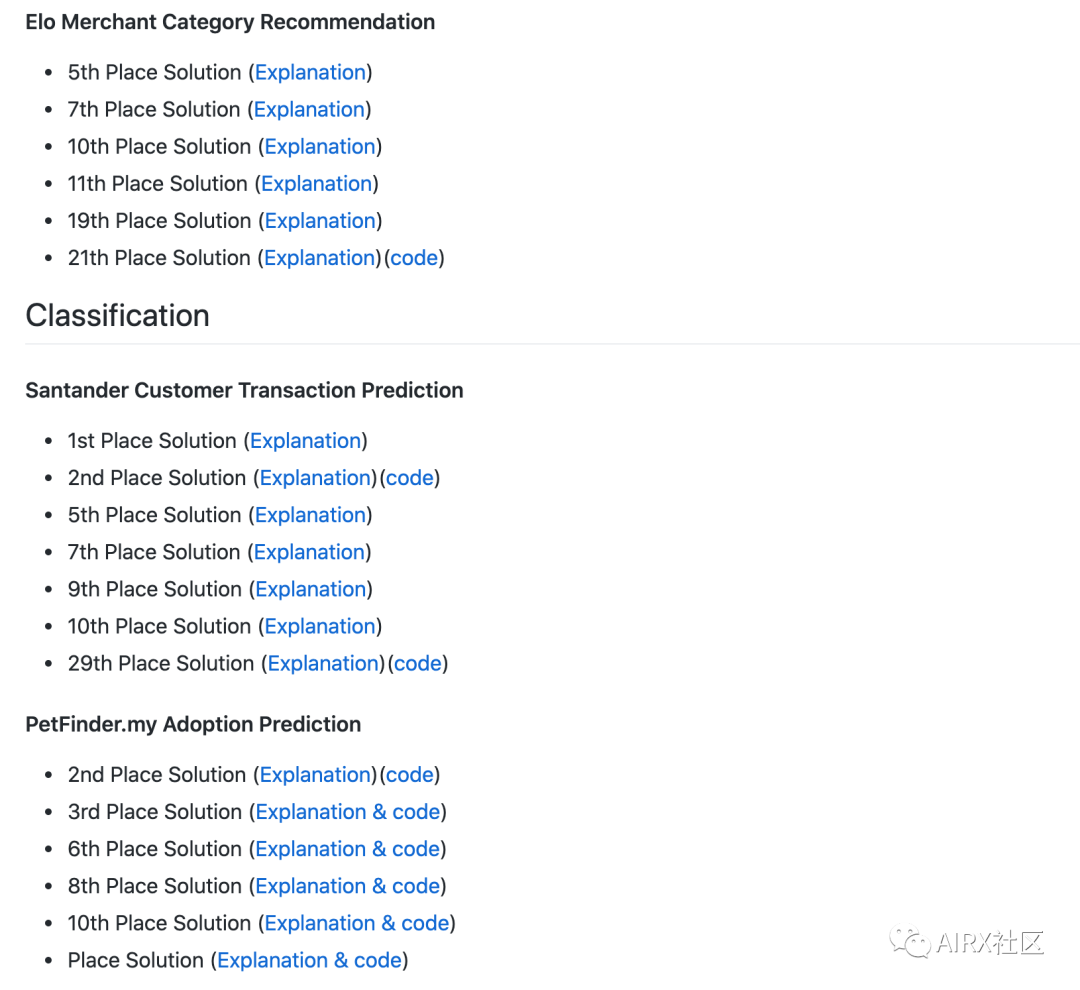Open Santander 29th Place Solution Explanation link
This screenshot has height=990, width=1080.
(x=324, y=663)
